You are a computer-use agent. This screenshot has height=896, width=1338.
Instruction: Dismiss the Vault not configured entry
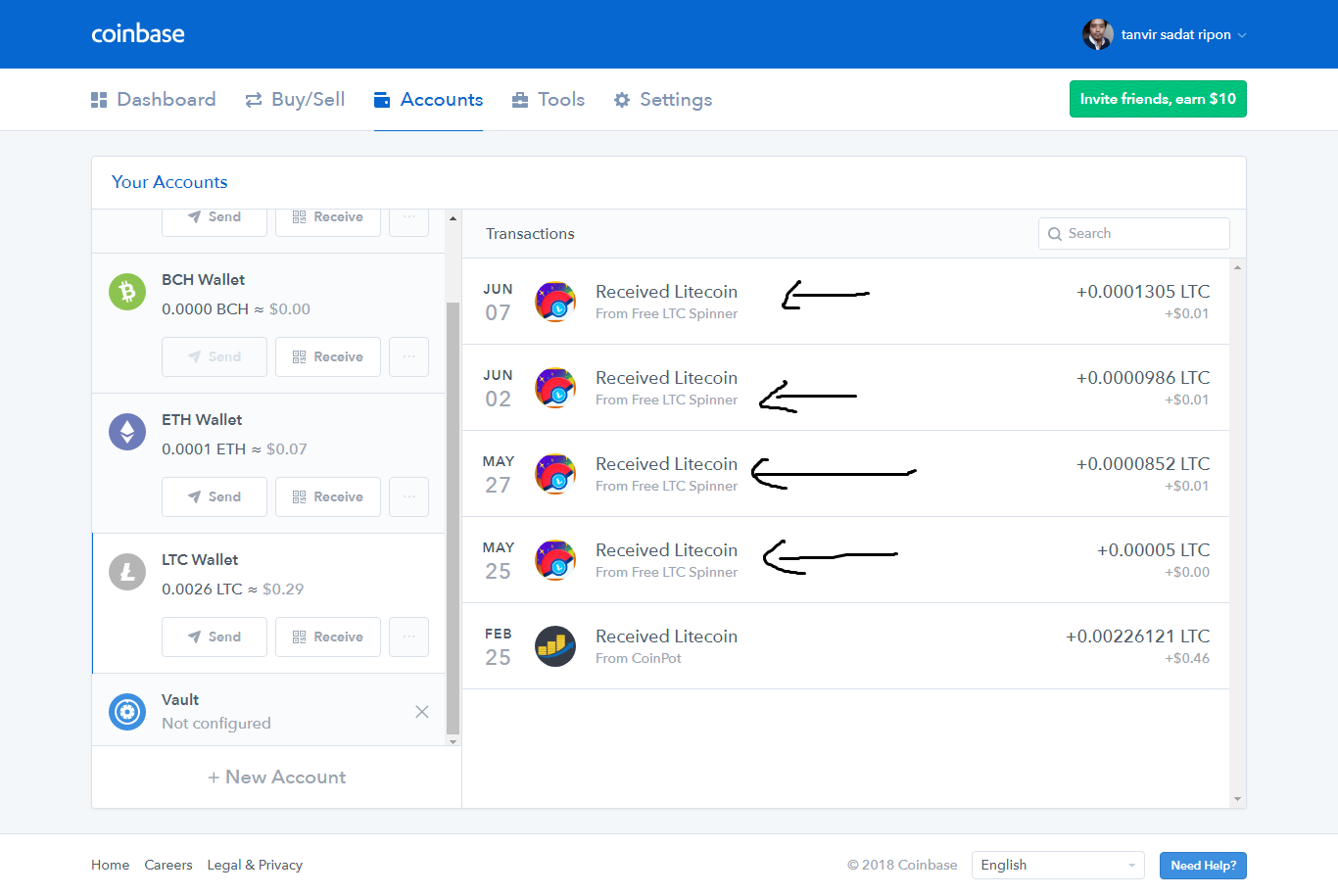coord(422,712)
